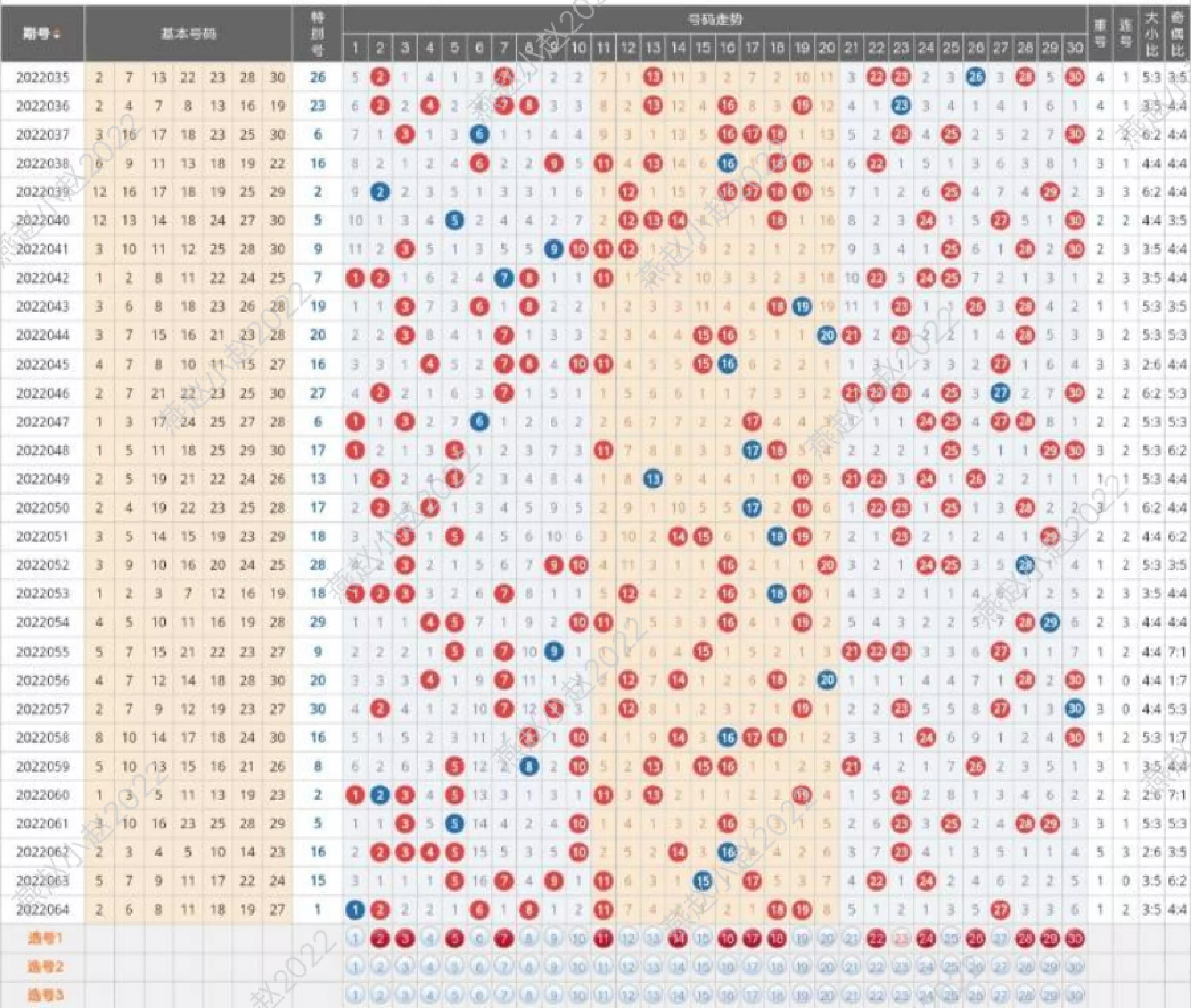Image resolution: width=1191 pixels, height=1008 pixels.
Task: Click blue ball 6 in row 2022037
Action: point(480,134)
